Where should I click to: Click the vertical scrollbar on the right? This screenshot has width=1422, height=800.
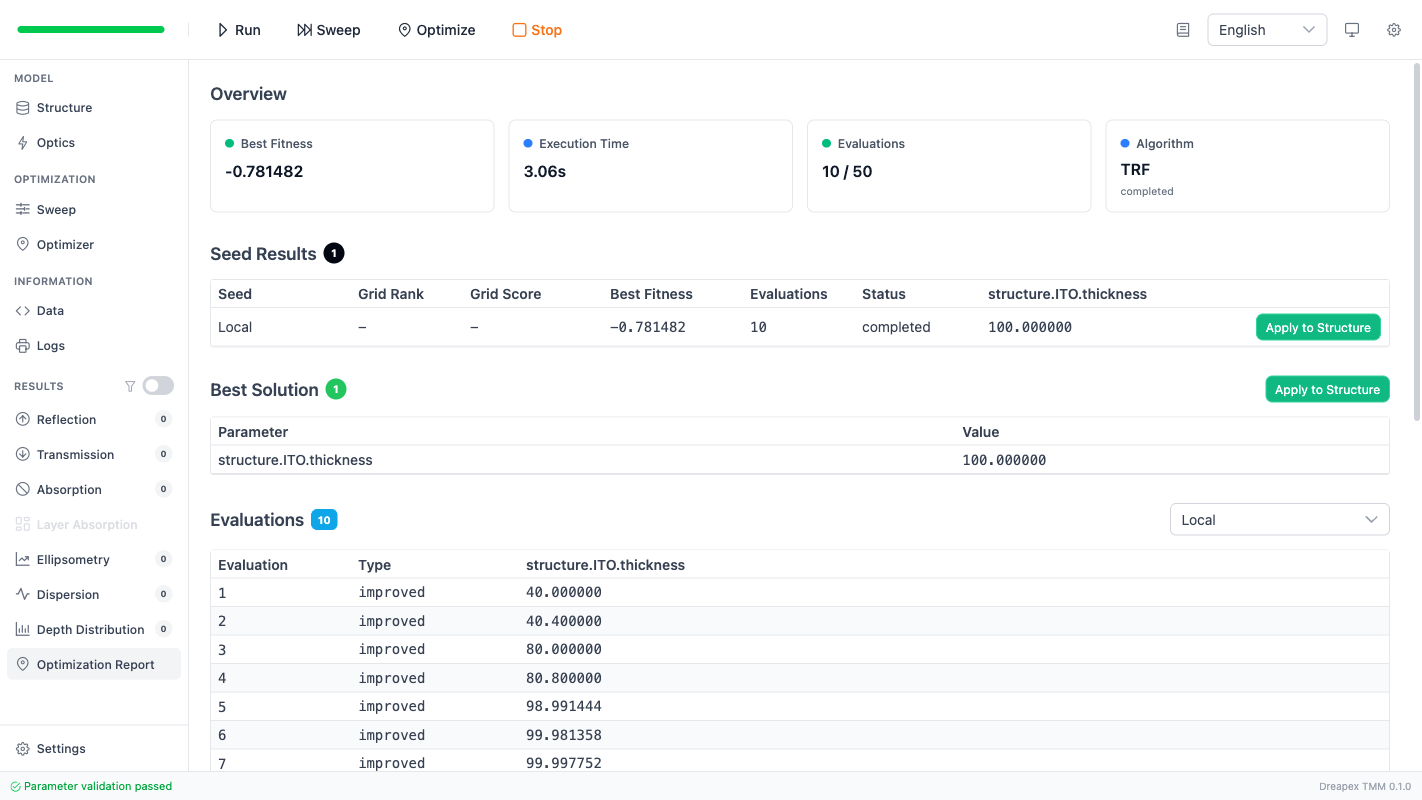(x=1416, y=240)
